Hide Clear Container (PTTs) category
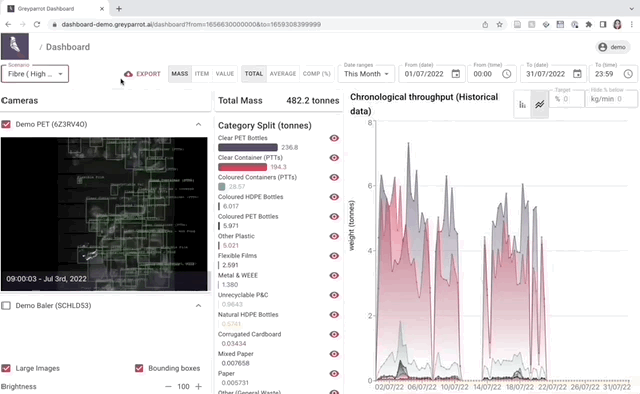The height and width of the screenshot is (394, 640). pyautogui.click(x=334, y=158)
